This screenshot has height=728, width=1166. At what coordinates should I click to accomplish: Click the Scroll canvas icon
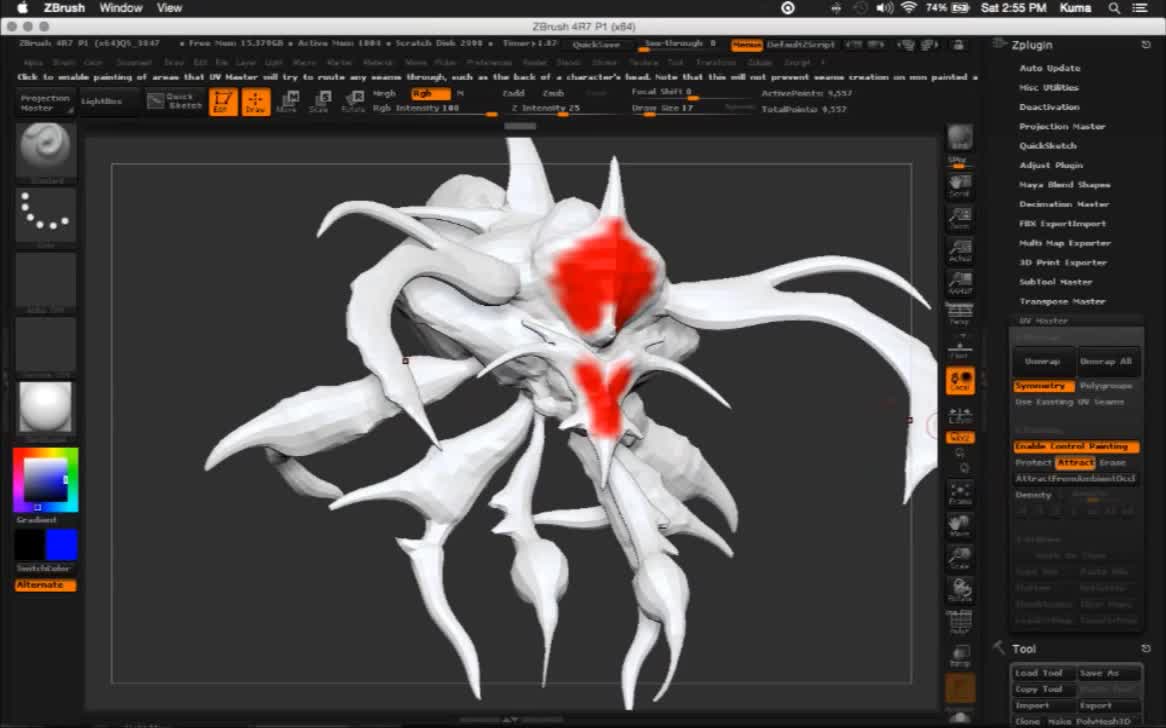[959, 186]
